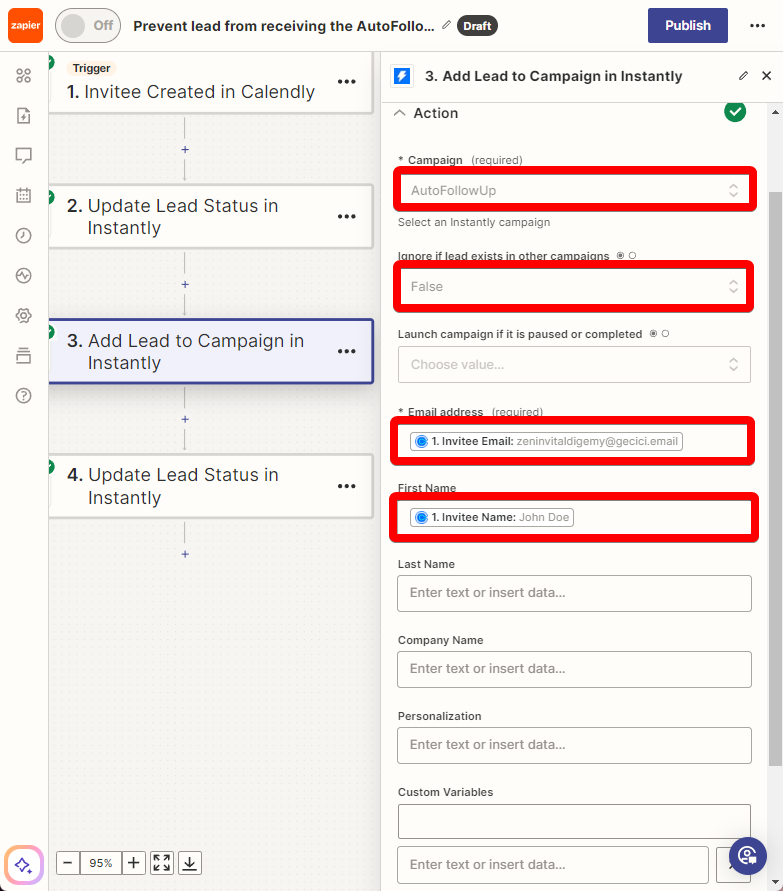Viewport: 783px width, 891px height.
Task: Open the settings gear sidebar icon
Action: (x=23, y=315)
